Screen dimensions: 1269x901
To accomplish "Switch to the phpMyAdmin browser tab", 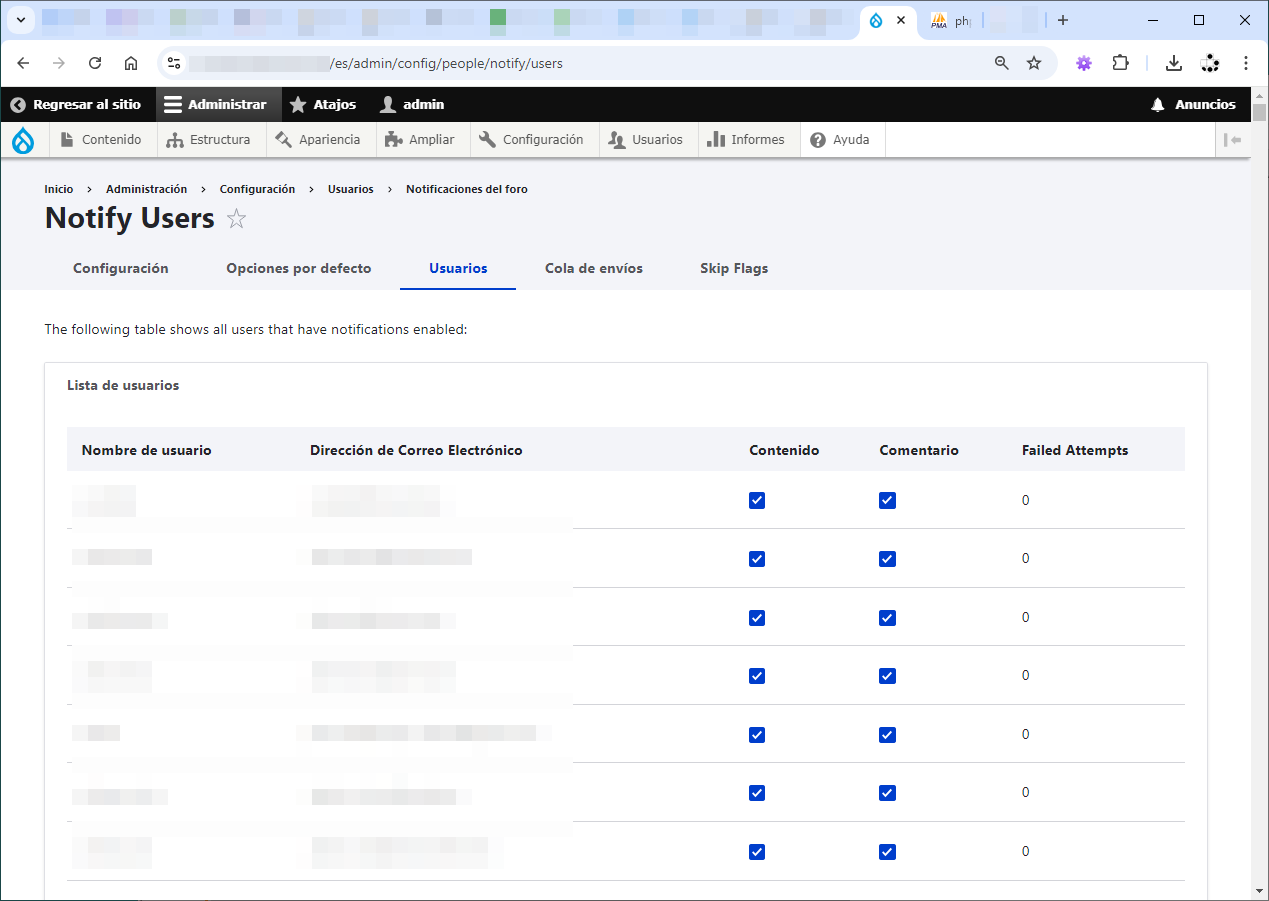I will coord(950,20).
